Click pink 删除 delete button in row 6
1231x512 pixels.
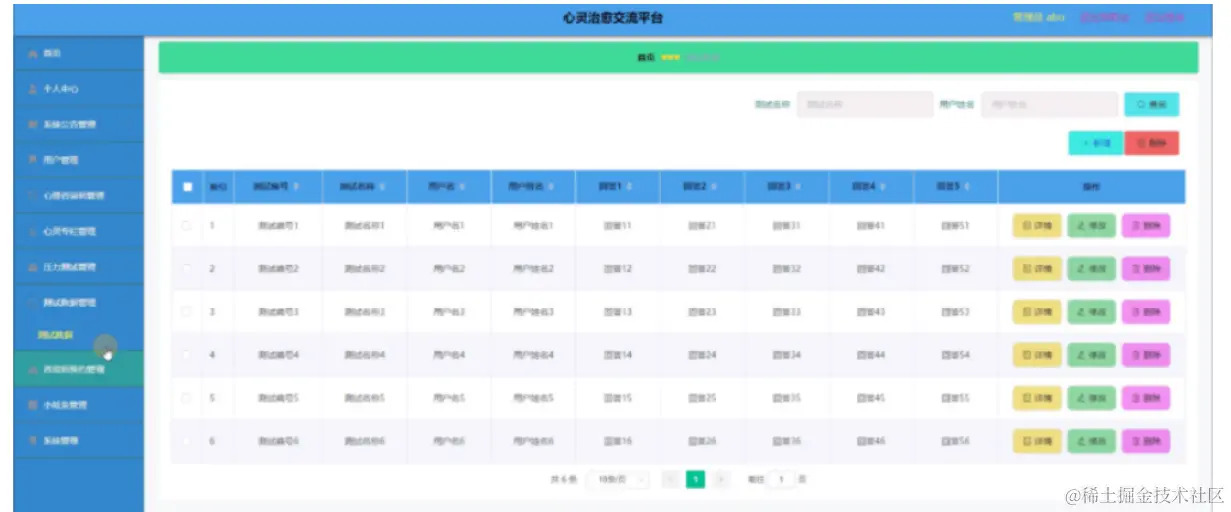click(x=1146, y=441)
